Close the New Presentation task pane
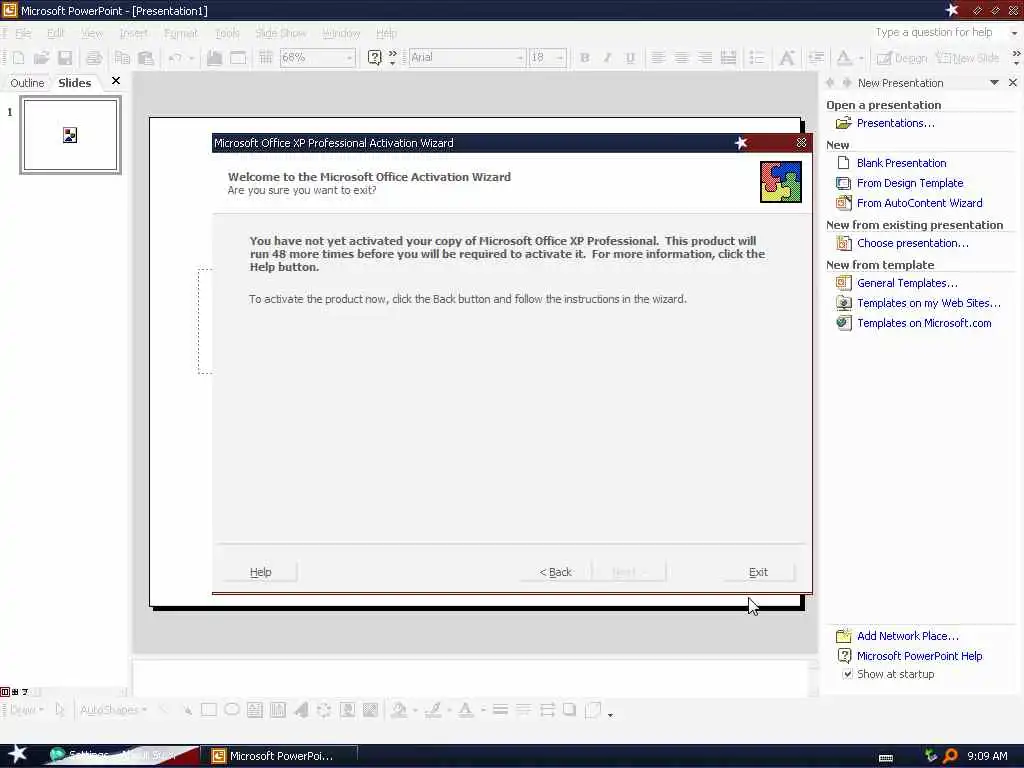This screenshot has height=768, width=1024. pyautogui.click(x=1012, y=83)
